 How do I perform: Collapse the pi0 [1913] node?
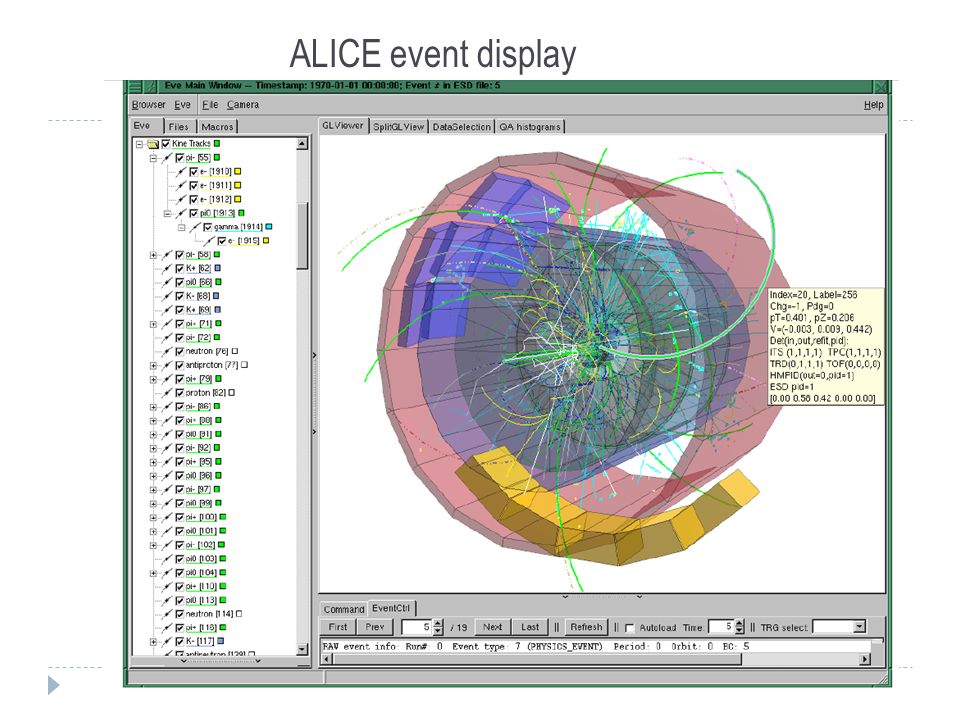pos(167,214)
